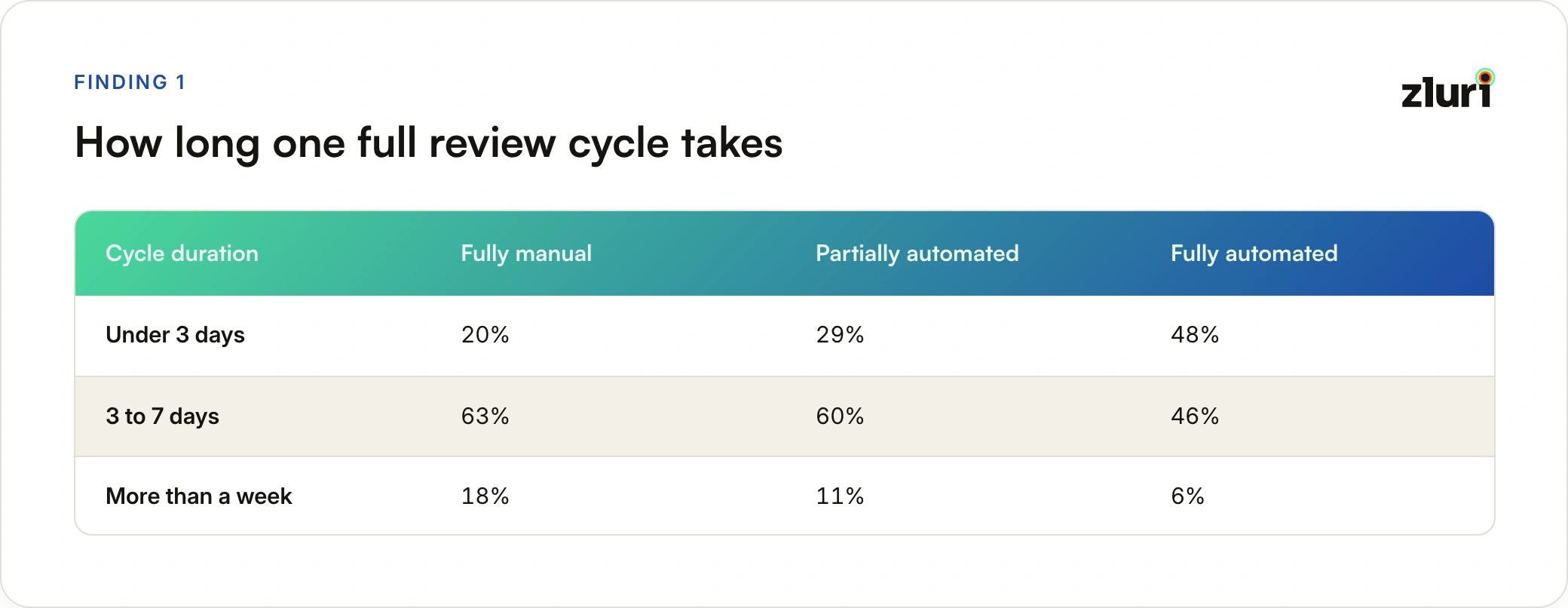Click the Zluri logo
1568x608 pixels.
[1447, 89]
